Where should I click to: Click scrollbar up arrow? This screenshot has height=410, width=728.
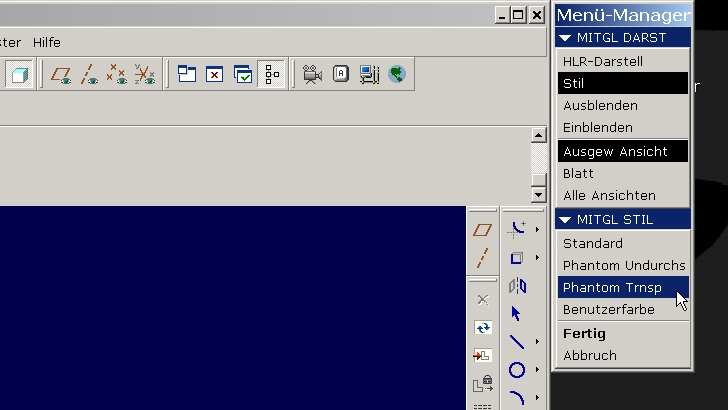[x=539, y=135]
